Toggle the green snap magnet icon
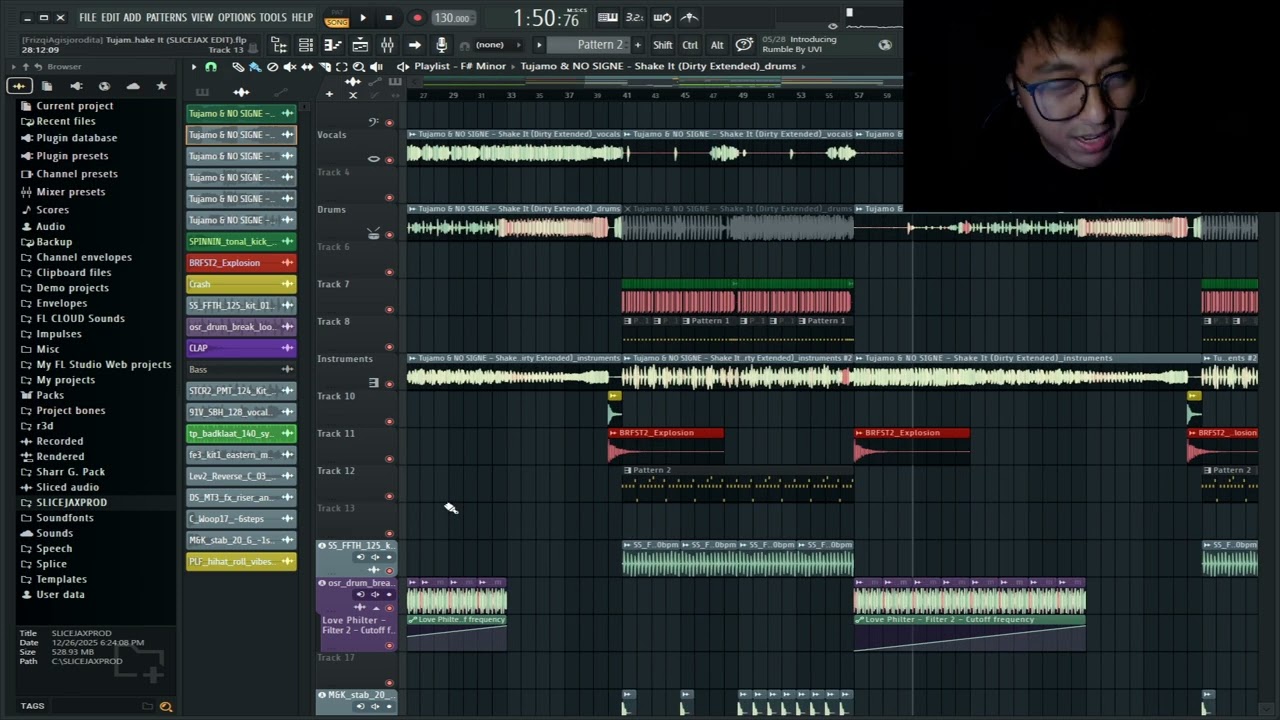Screen dimensions: 1280x720 tap(211, 67)
